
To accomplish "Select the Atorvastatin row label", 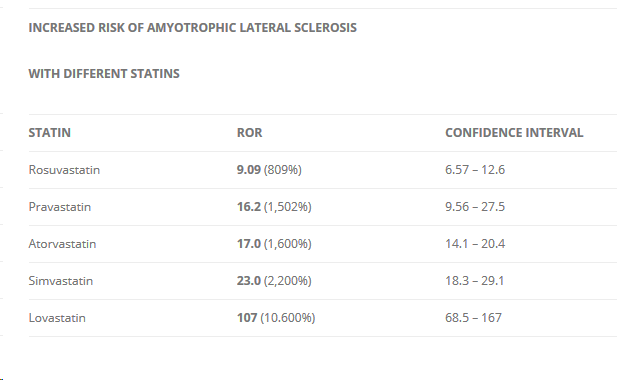I will (x=62, y=244).
